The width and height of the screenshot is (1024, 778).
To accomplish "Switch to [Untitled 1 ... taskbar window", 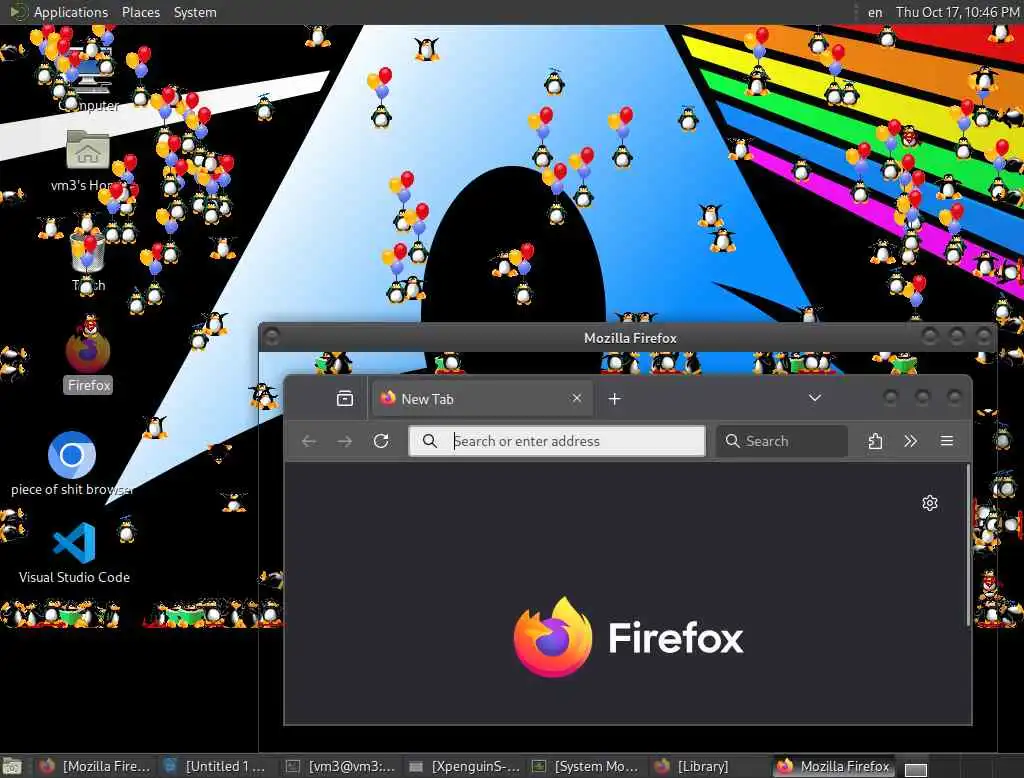I will tap(216, 766).
